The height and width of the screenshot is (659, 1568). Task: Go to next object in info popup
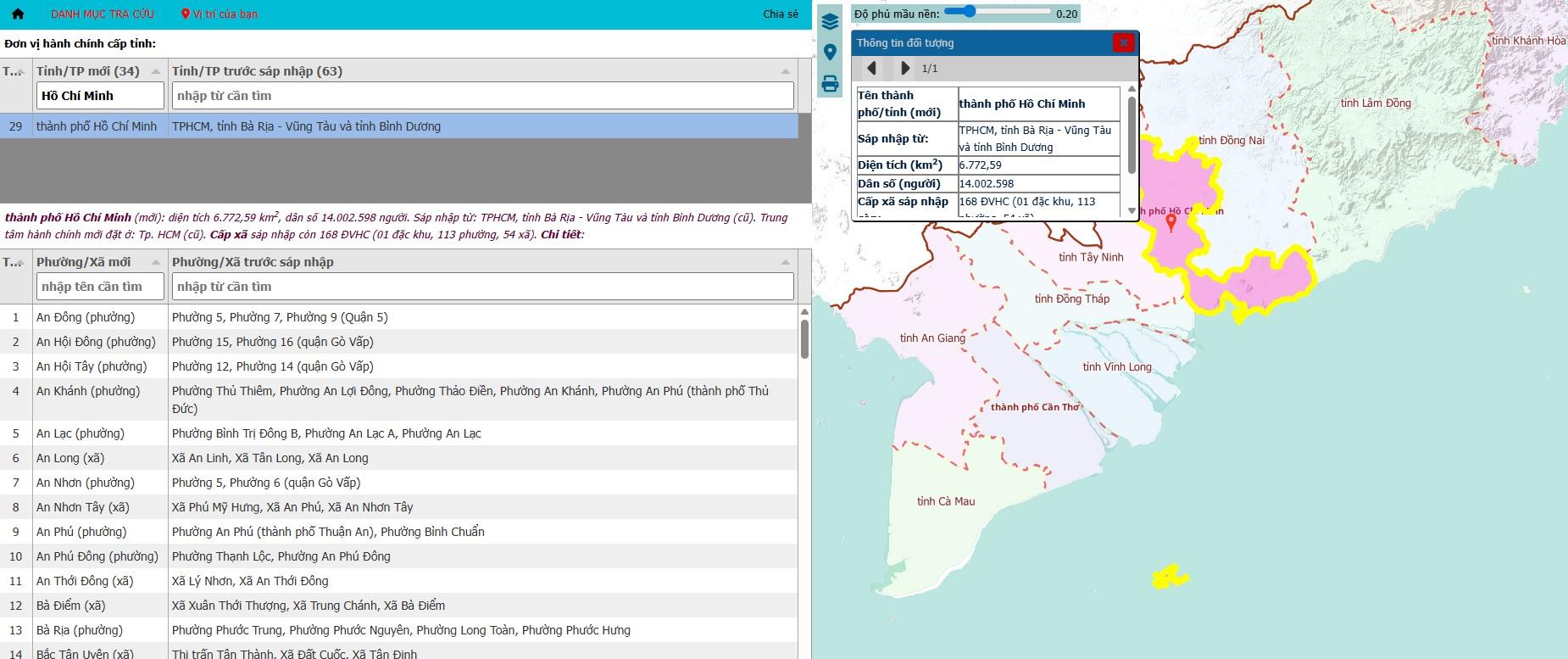(x=904, y=68)
